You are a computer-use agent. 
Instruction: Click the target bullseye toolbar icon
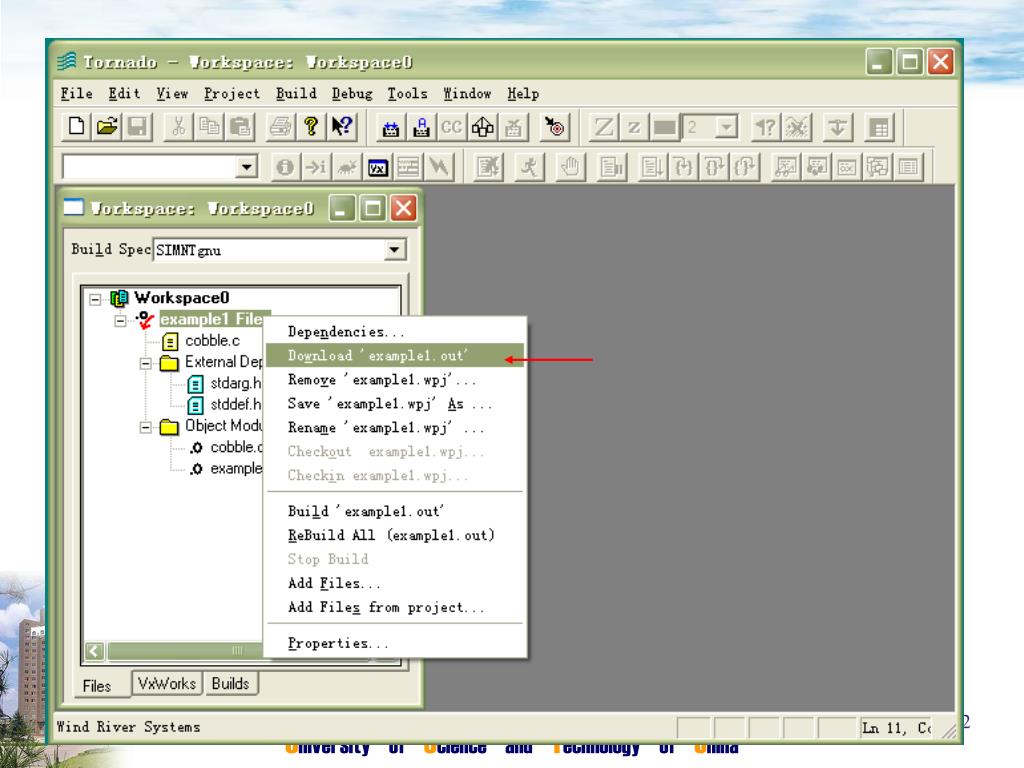click(x=554, y=127)
